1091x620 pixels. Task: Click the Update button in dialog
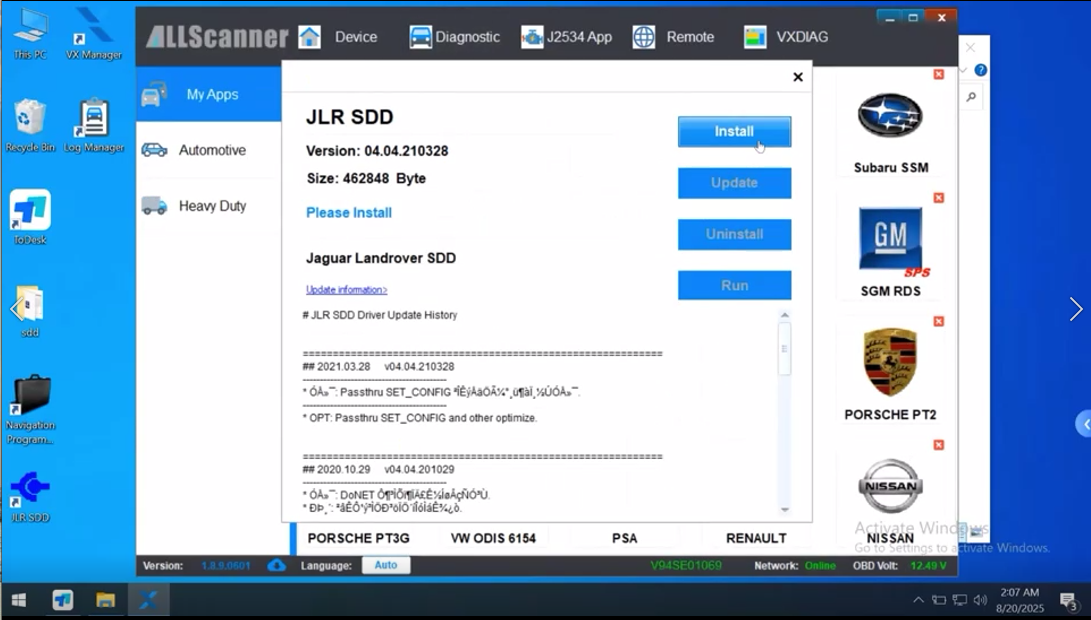734,183
